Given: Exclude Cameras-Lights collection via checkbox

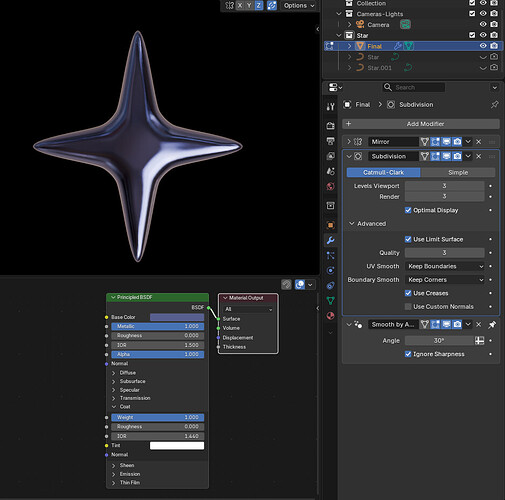Looking at the screenshot, I should 472,14.
